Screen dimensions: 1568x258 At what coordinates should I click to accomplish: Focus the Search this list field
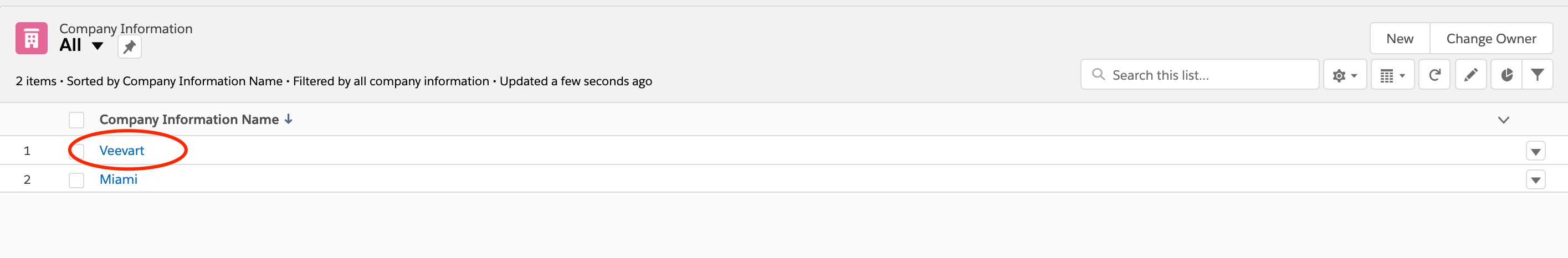click(1208, 75)
